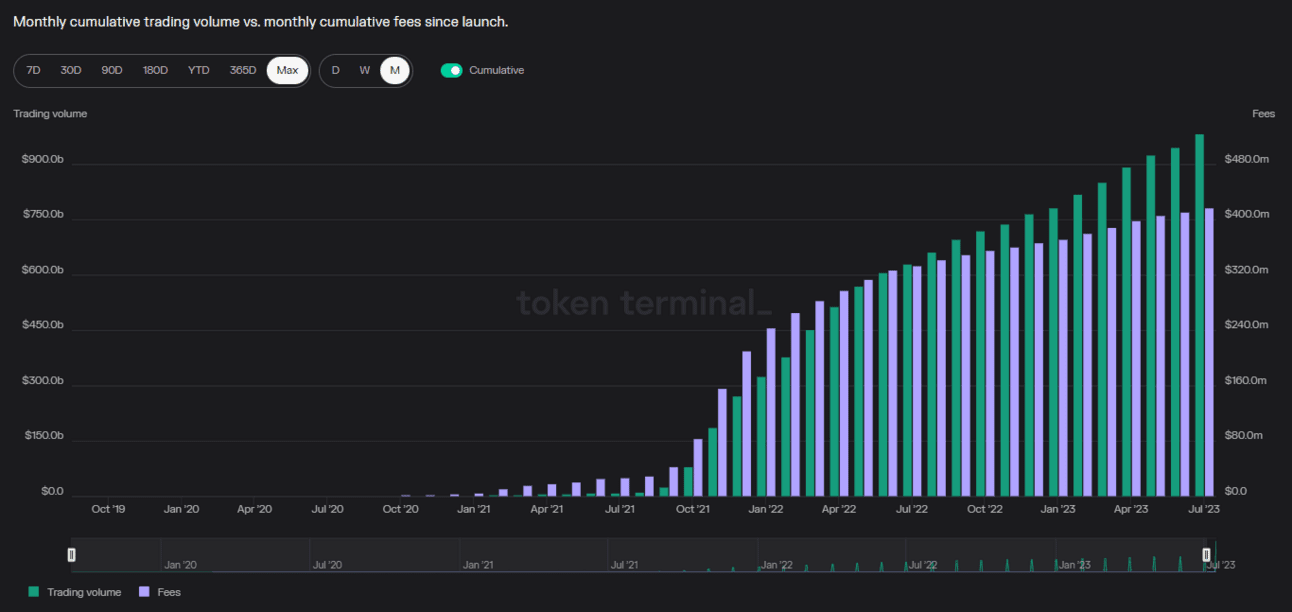Click the Jan '22 fees bar

pos(771,413)
